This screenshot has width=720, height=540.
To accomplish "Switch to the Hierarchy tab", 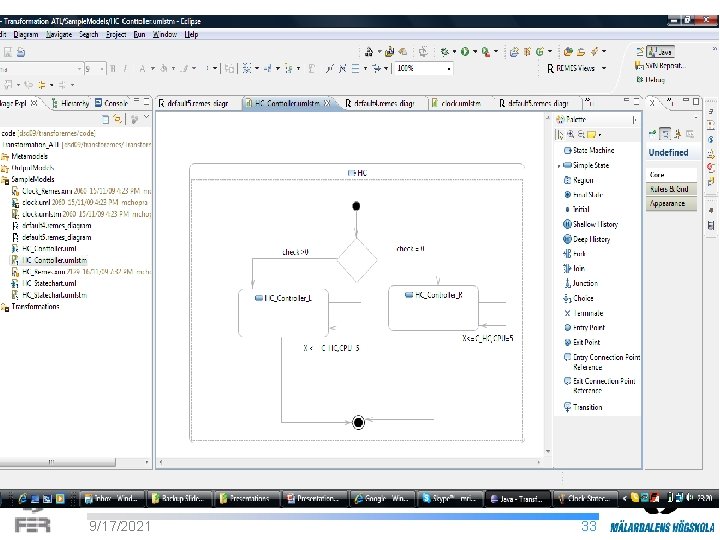I will tap(70, 103).
